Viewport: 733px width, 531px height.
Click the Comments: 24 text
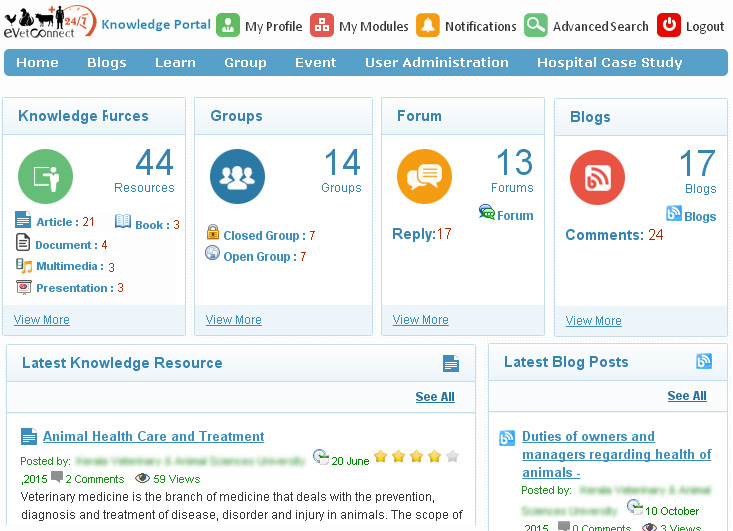[614, 235]
